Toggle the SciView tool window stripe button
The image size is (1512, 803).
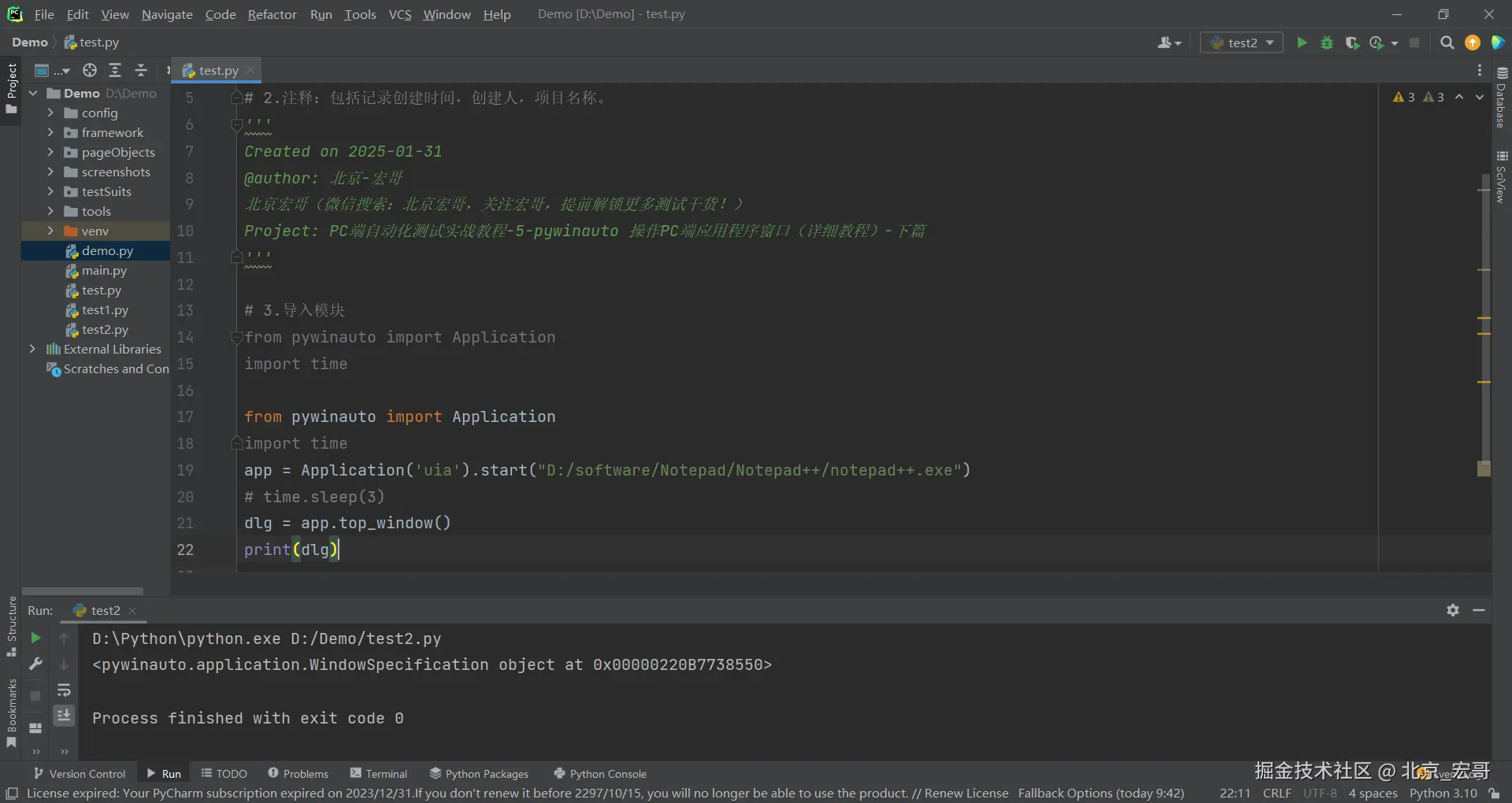tap(1502, 176)
